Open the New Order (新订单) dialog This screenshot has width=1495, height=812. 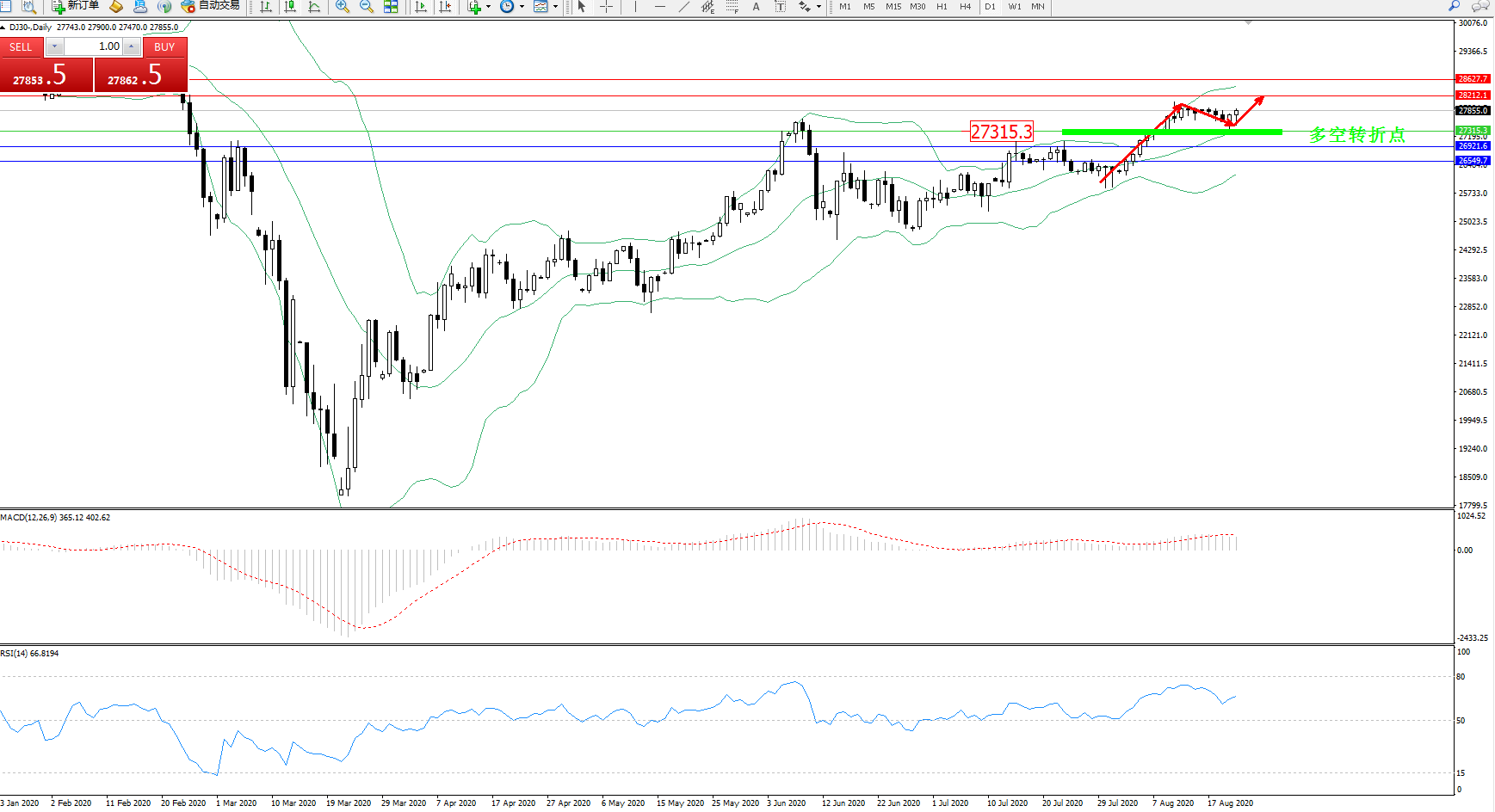76,6
